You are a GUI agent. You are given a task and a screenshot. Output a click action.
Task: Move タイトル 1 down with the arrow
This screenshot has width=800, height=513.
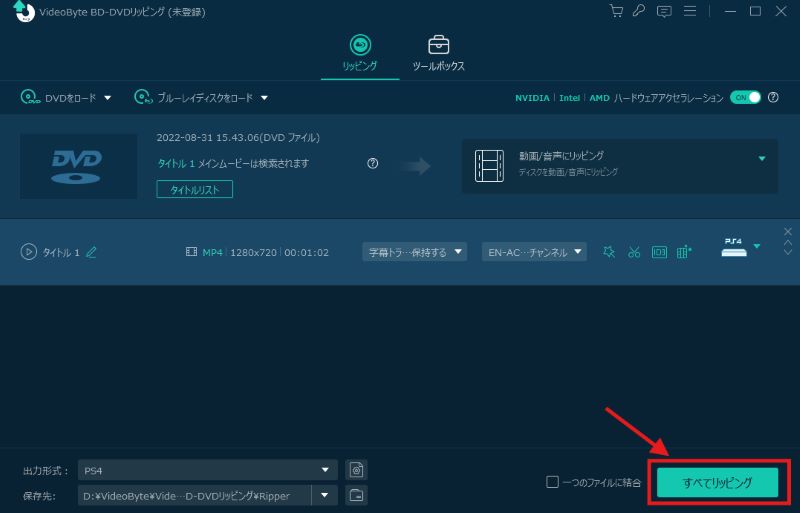[788, 252]
